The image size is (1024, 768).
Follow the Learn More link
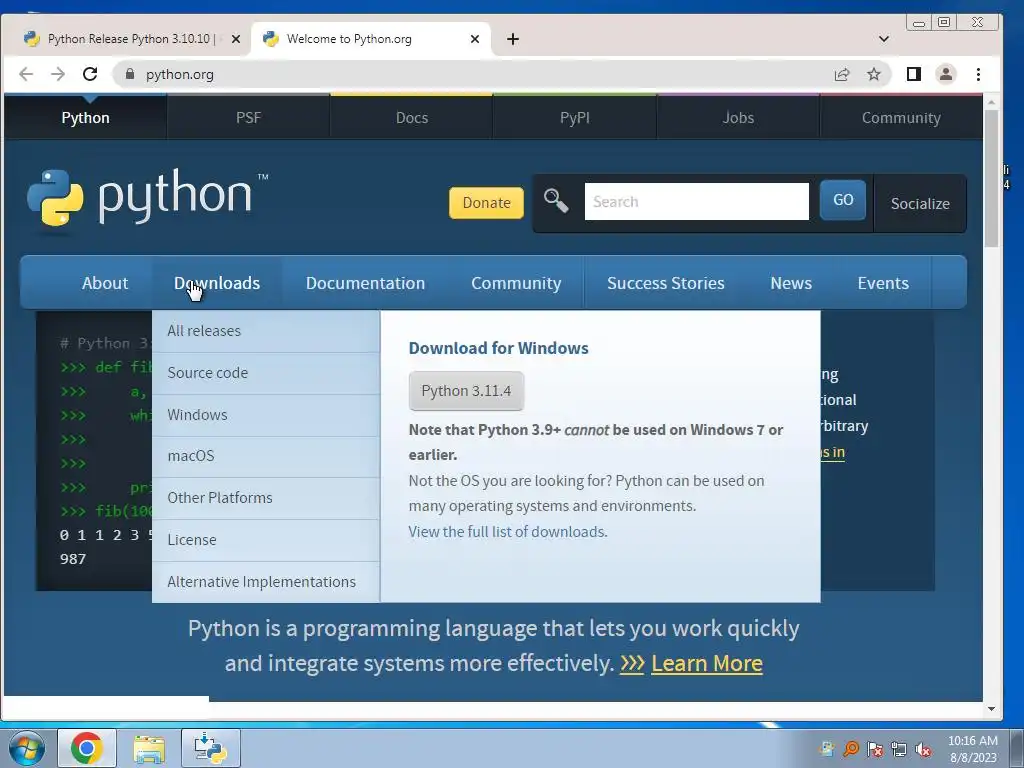coord(707,663)
